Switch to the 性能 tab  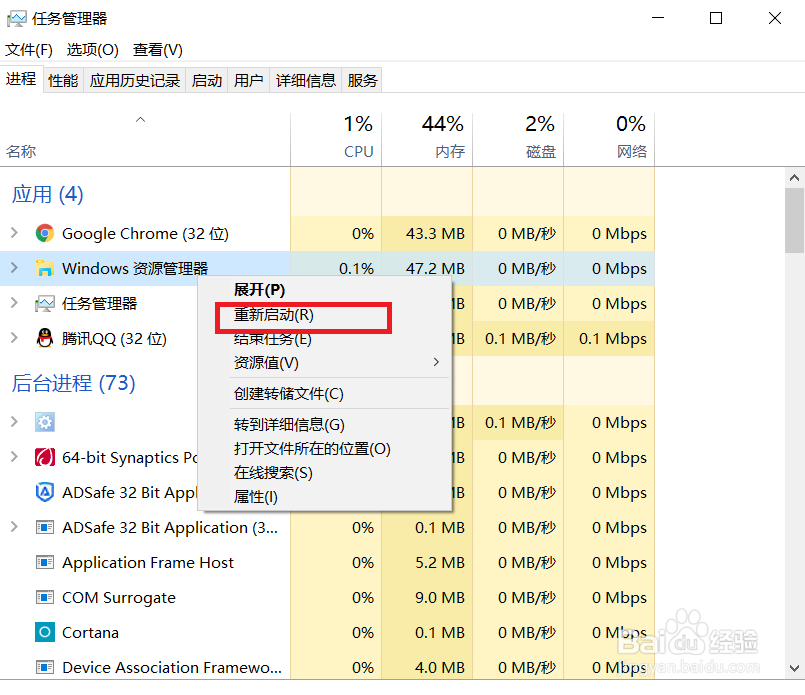click(x=63, y=80)
